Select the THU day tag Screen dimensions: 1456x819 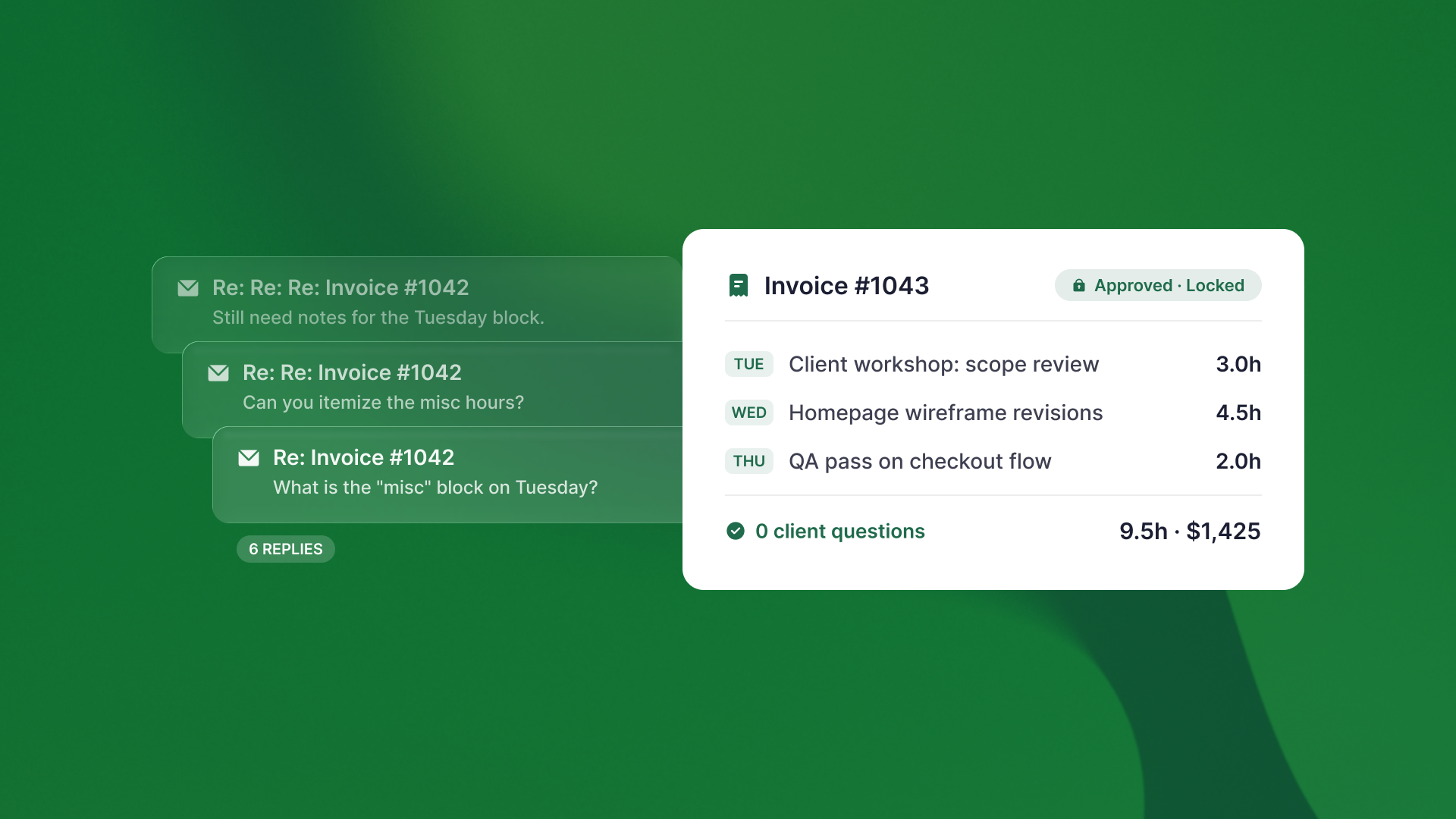(749, 461)
